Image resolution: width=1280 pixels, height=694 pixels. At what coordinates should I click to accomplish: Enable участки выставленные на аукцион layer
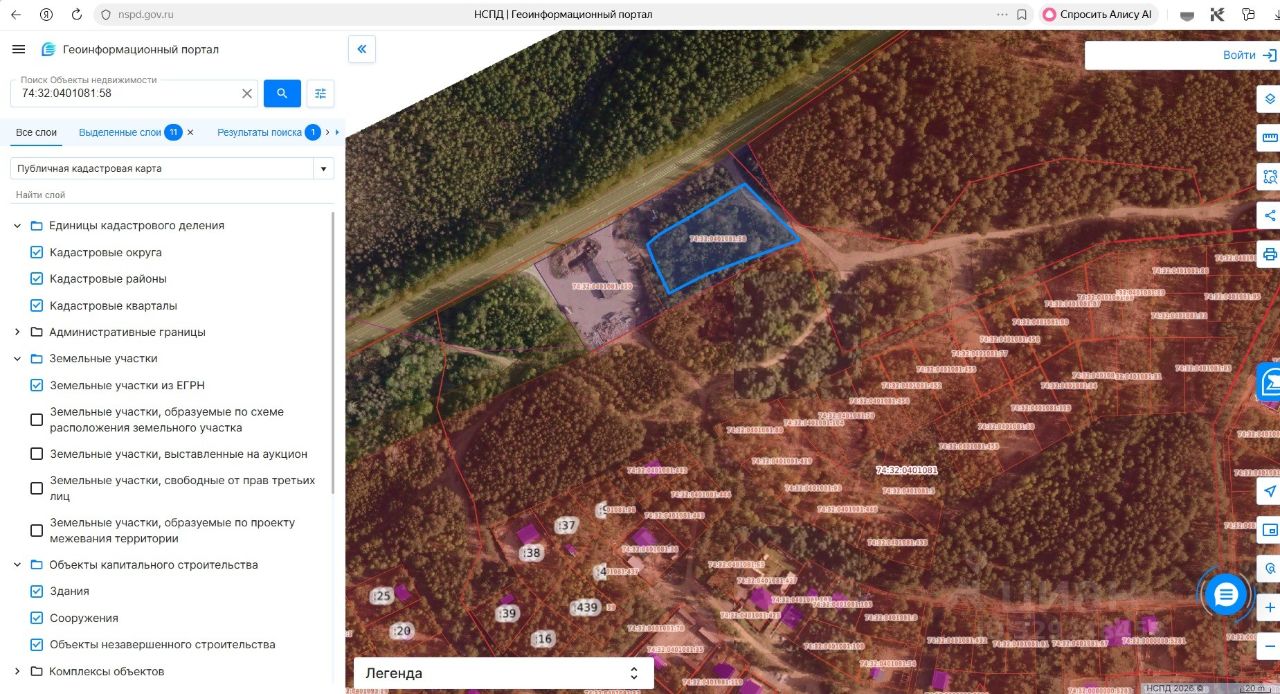pyautogui.click(x=37, y=454)
